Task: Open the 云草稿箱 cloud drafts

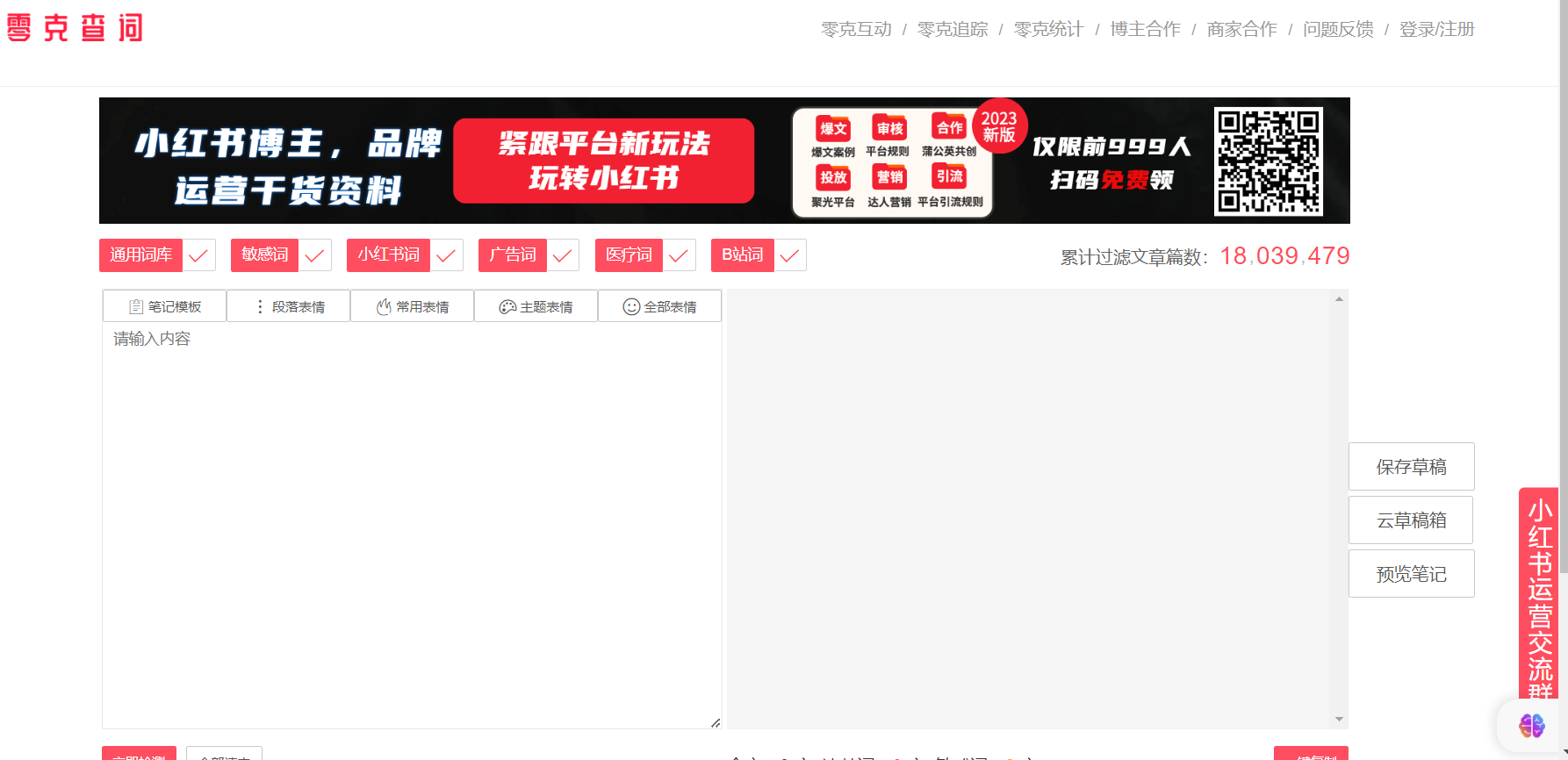Action: [x=1411, y=520]
